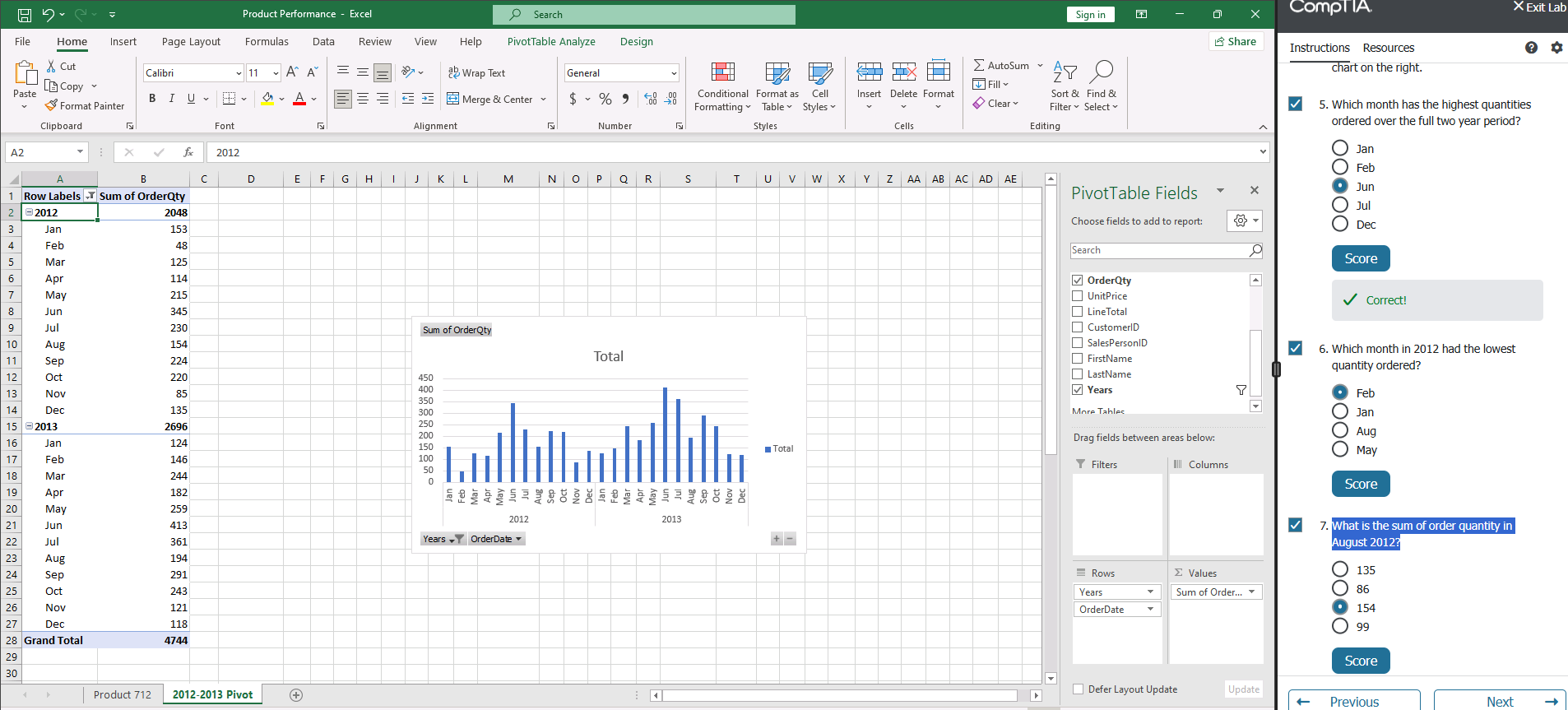Open Format as Table gallery
This screenshot has height=710, width=1568.
pyautogui.click(x=777, y=86)
